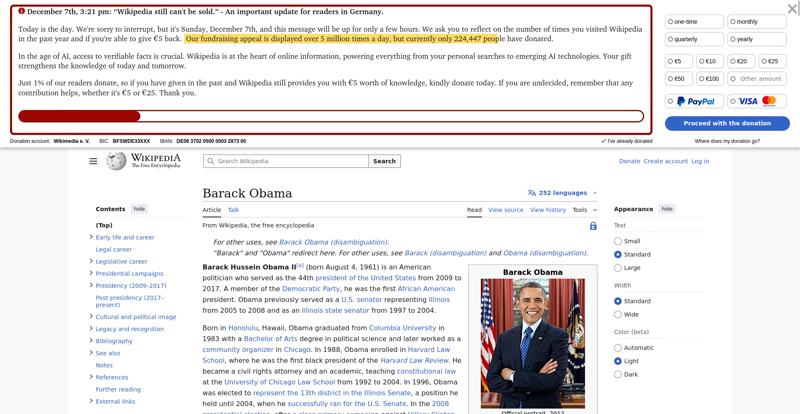This screenshot has width=800, height=414.
Task: Close the donation banner with the X
Action: [792, 8]
